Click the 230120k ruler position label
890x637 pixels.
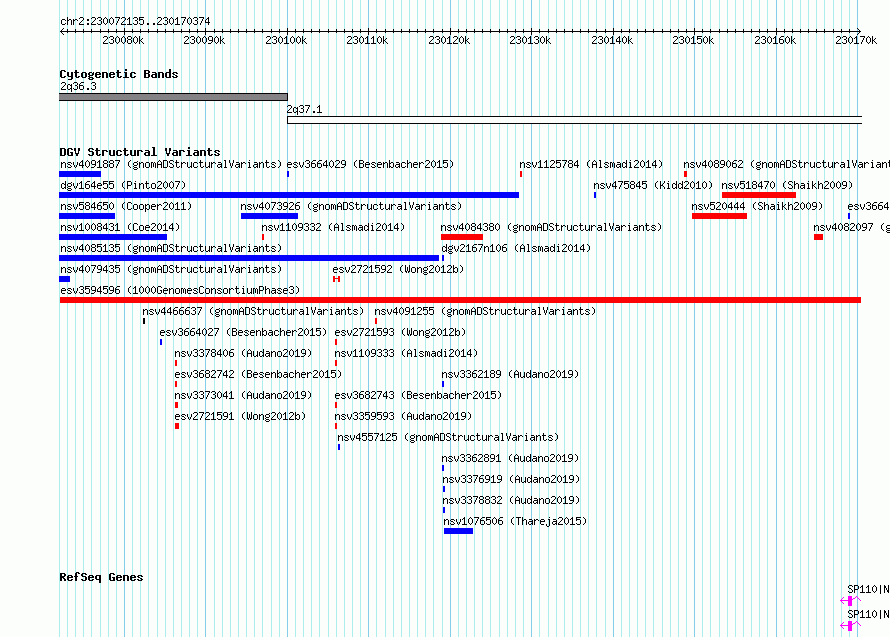point(449,40)
